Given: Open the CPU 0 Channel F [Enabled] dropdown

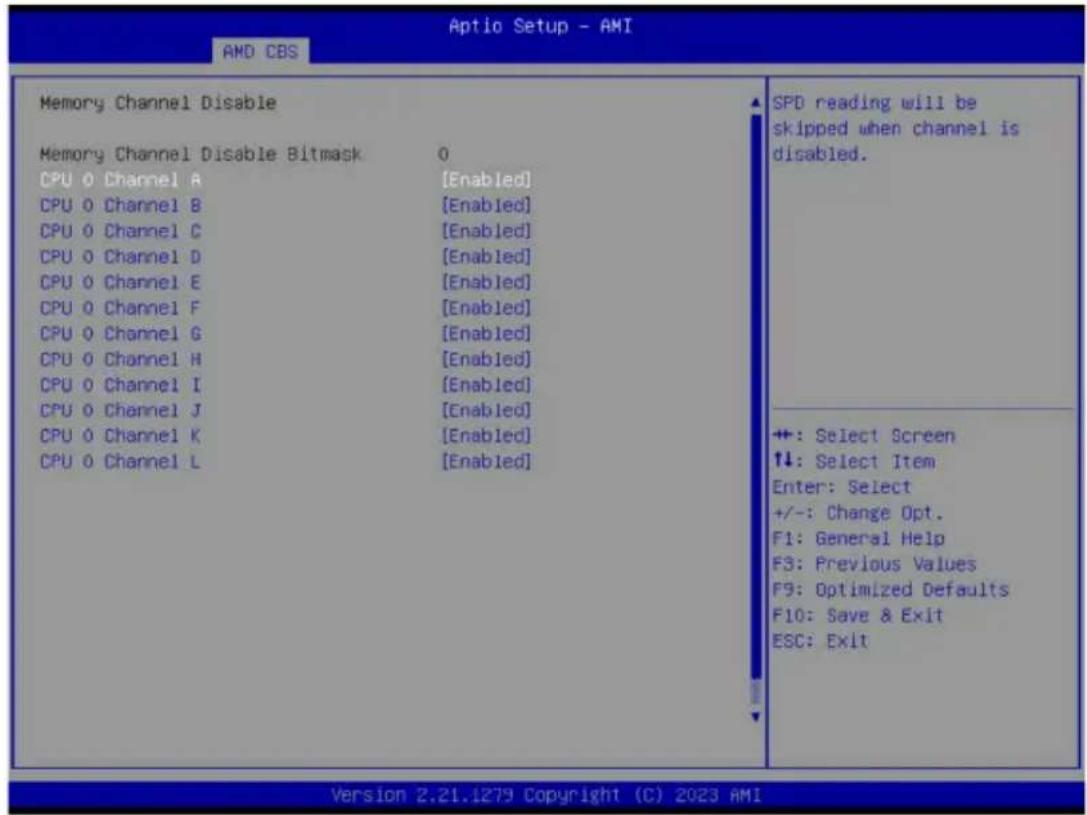Looking at the screenshot, I should [x=487, y=308].
